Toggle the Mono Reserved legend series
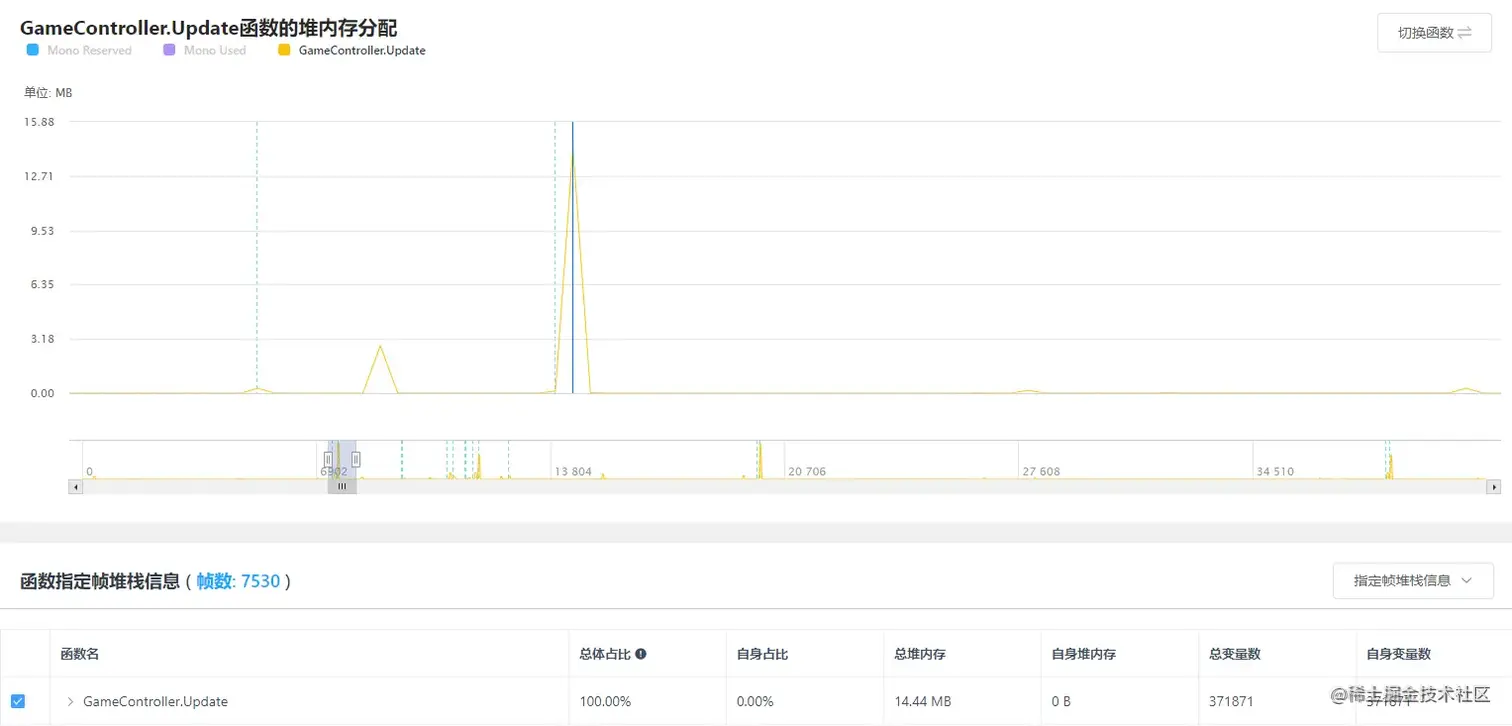 point(79,50)
